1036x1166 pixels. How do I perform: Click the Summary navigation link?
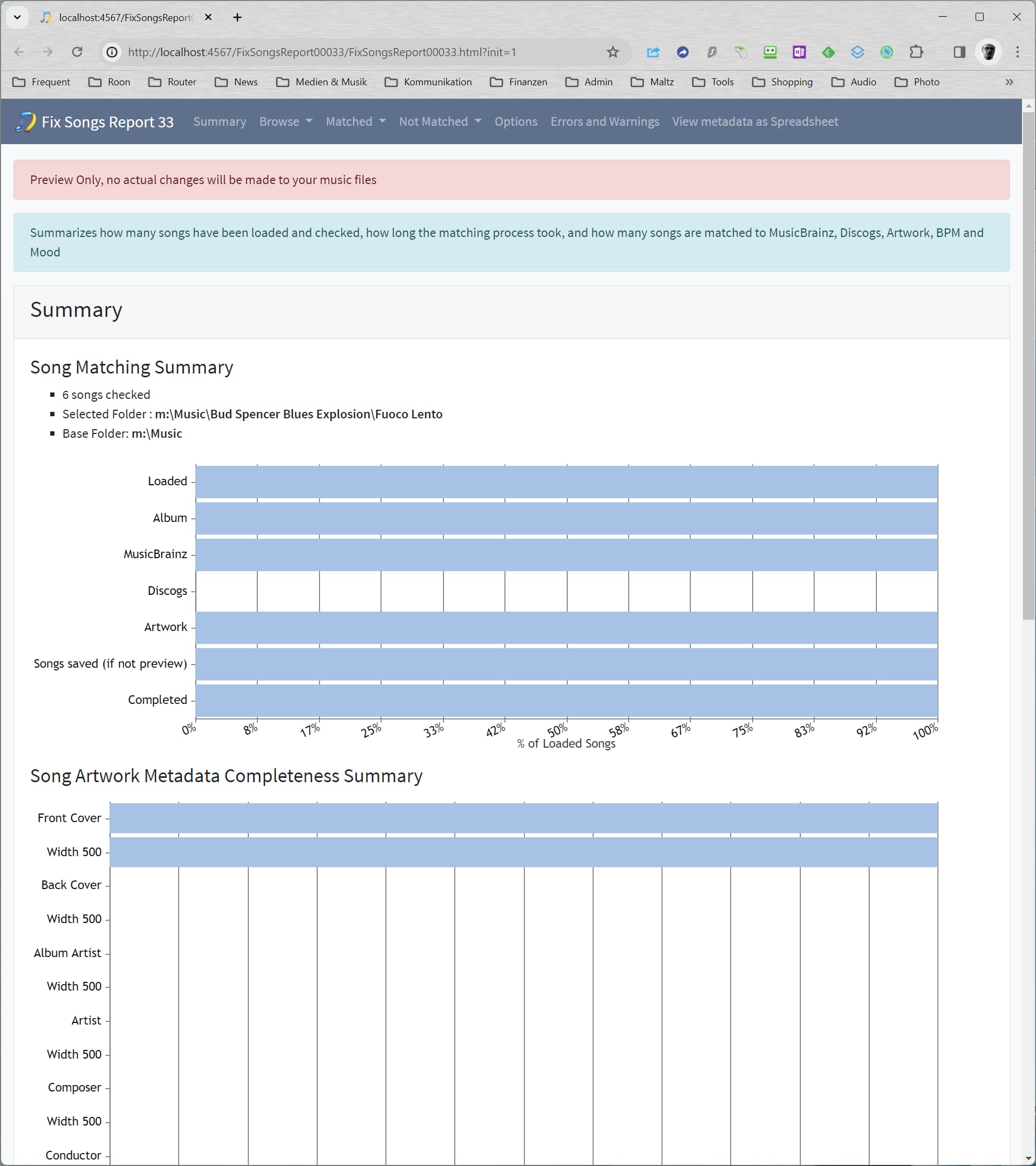(x=220, y=121)
